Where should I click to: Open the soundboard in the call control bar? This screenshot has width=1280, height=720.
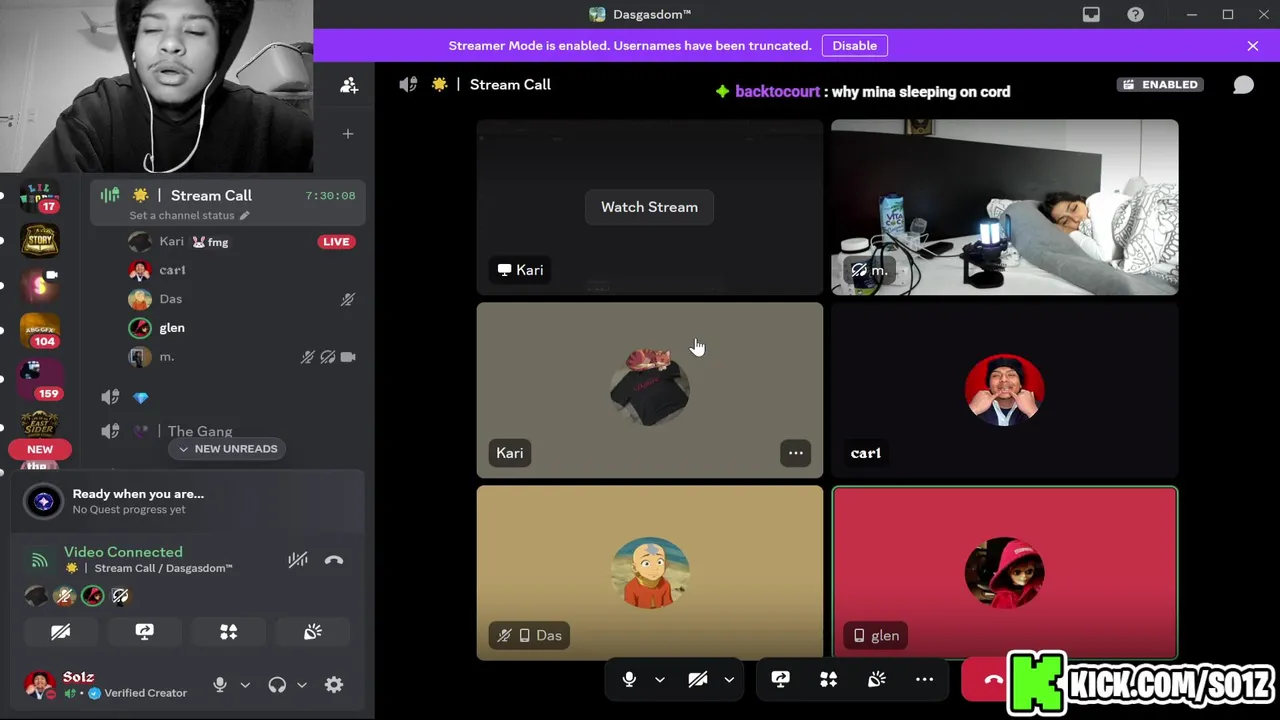[x=876, y=680]
